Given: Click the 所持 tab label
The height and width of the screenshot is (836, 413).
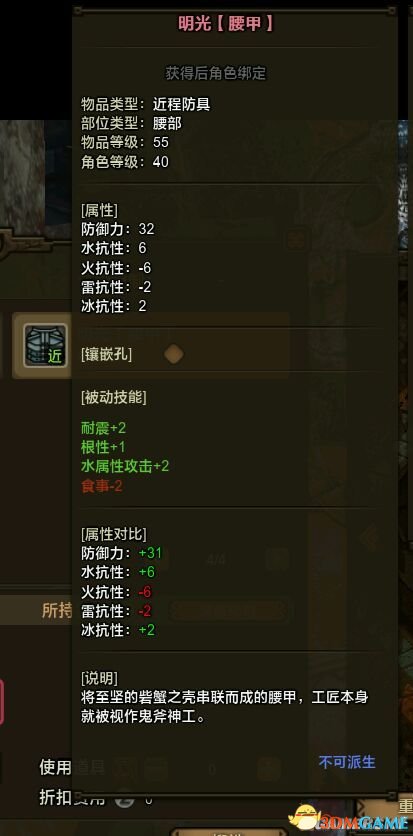Looking at the screenshot, I should [57, 610].
